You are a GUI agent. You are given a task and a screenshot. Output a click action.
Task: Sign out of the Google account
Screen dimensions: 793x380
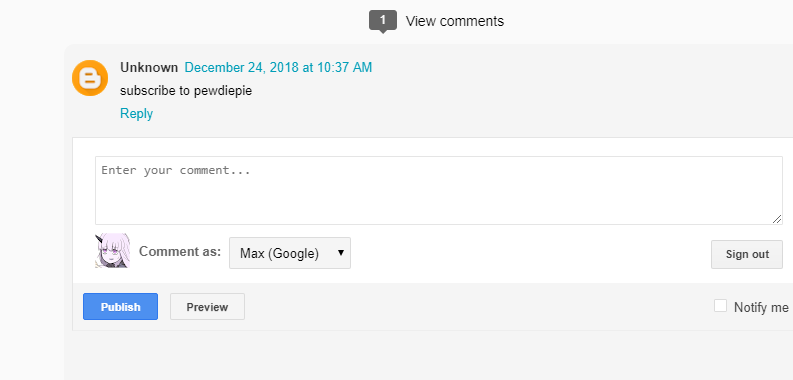pyautogui.click(x=747, y=255)
